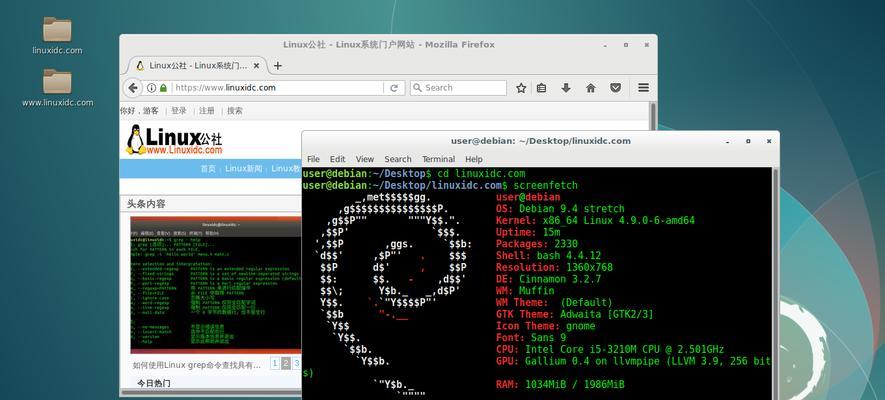Click 'Resolution: 1360x768' terminal line
885x400 pixels.
point(554,267)
